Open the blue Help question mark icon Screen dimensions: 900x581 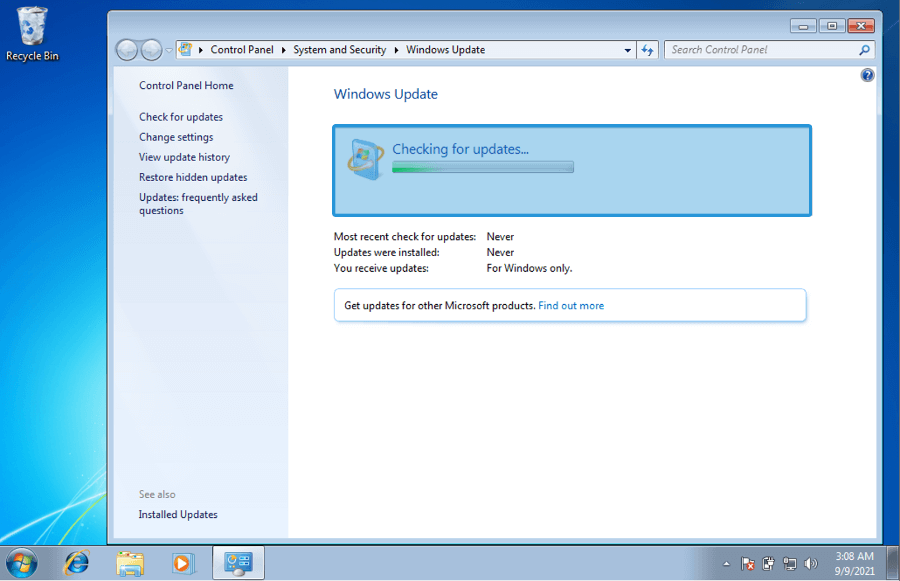click(867, 75)
